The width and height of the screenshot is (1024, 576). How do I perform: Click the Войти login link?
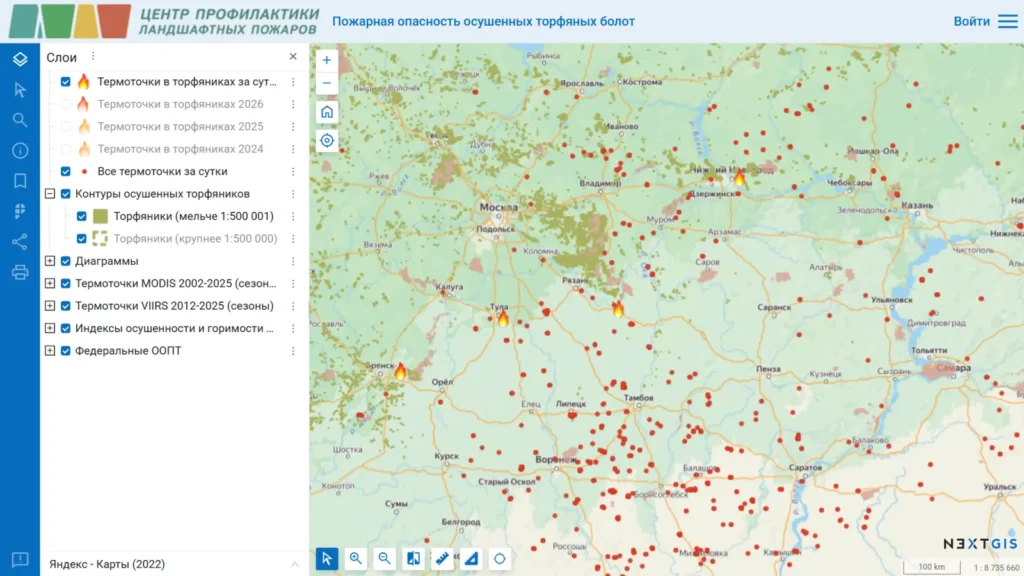click(971, 21)
